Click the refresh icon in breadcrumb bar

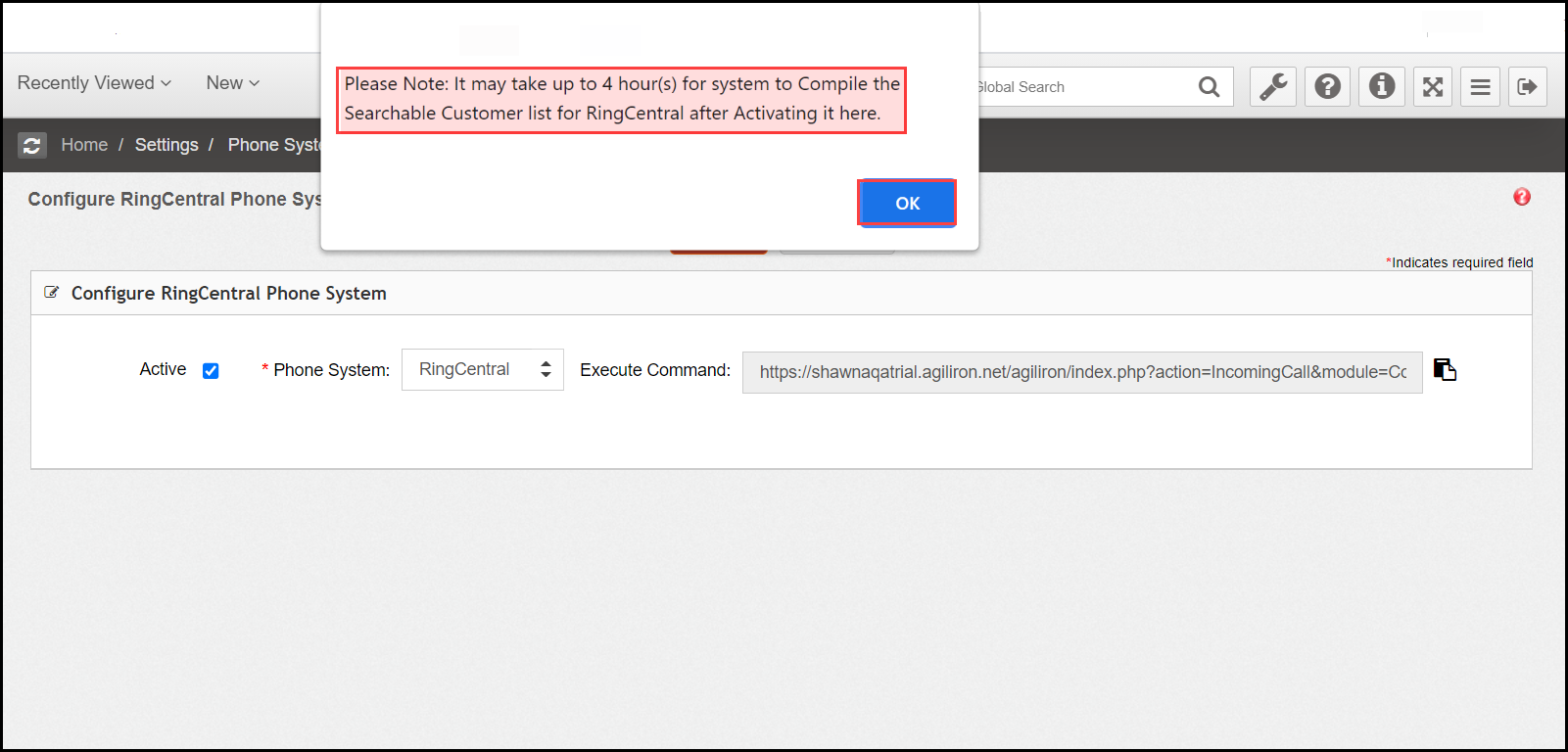tap(31, 145)
